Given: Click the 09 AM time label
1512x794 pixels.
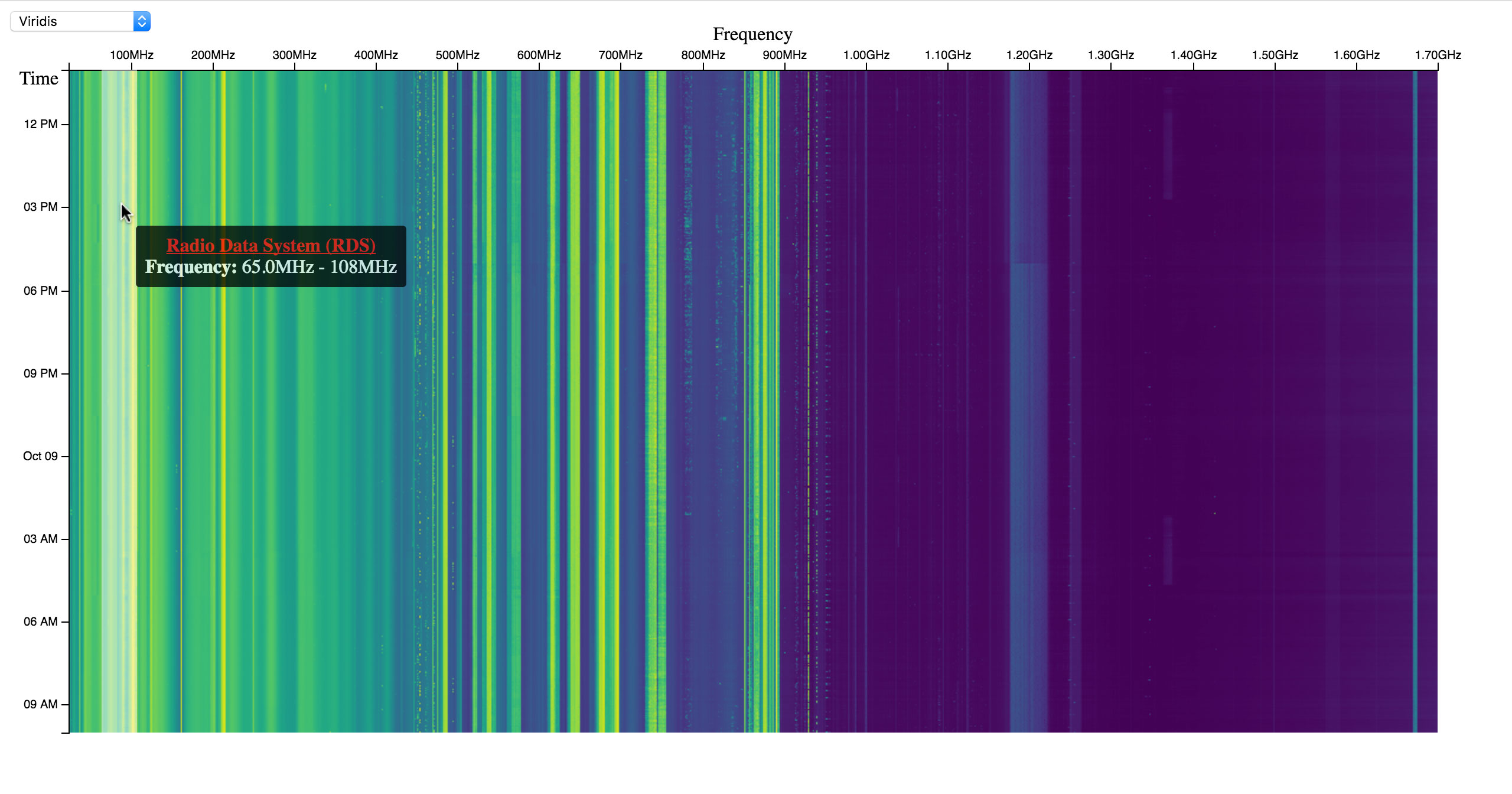Looking at the screenshot, I should point(40,704).
